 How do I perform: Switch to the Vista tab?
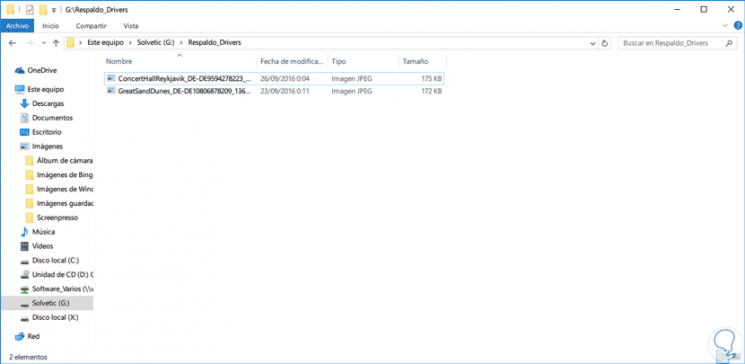pos(131,26)
